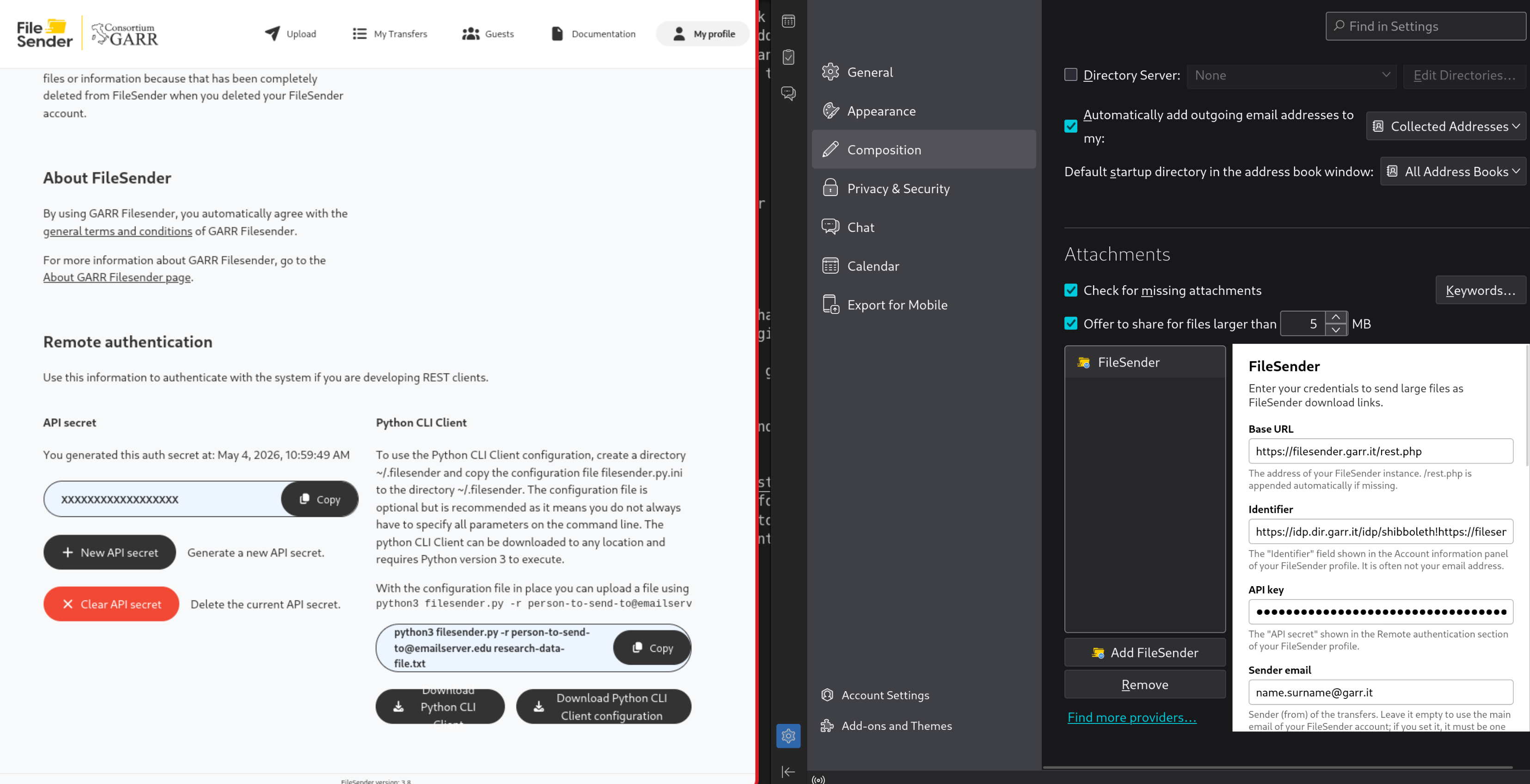Viewport: 1530px width, 784px height.
Task: Select FileSender entry in providers list
Action: [x=1144, y=361]
